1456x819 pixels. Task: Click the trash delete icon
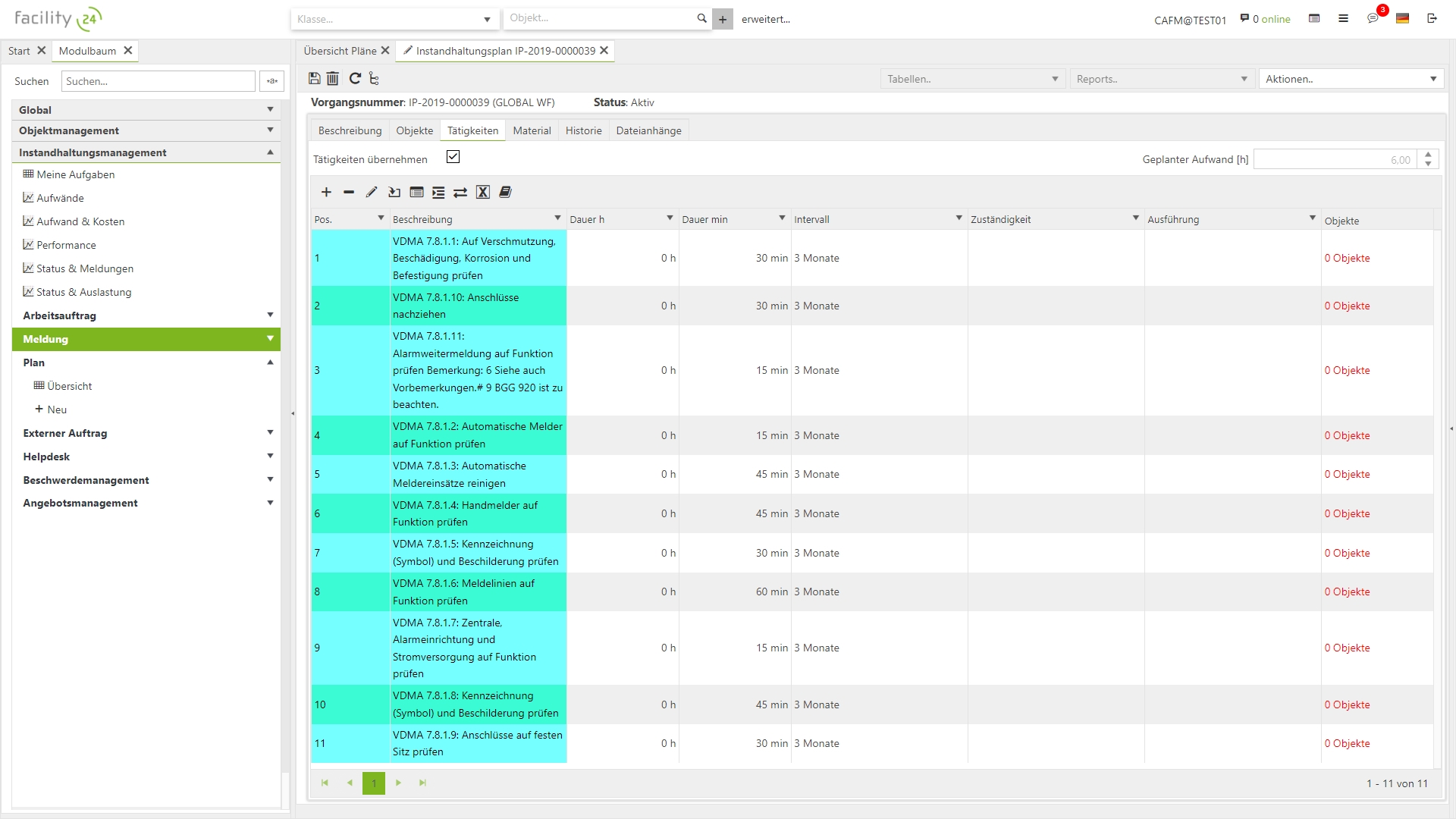(x=333, y=78)
